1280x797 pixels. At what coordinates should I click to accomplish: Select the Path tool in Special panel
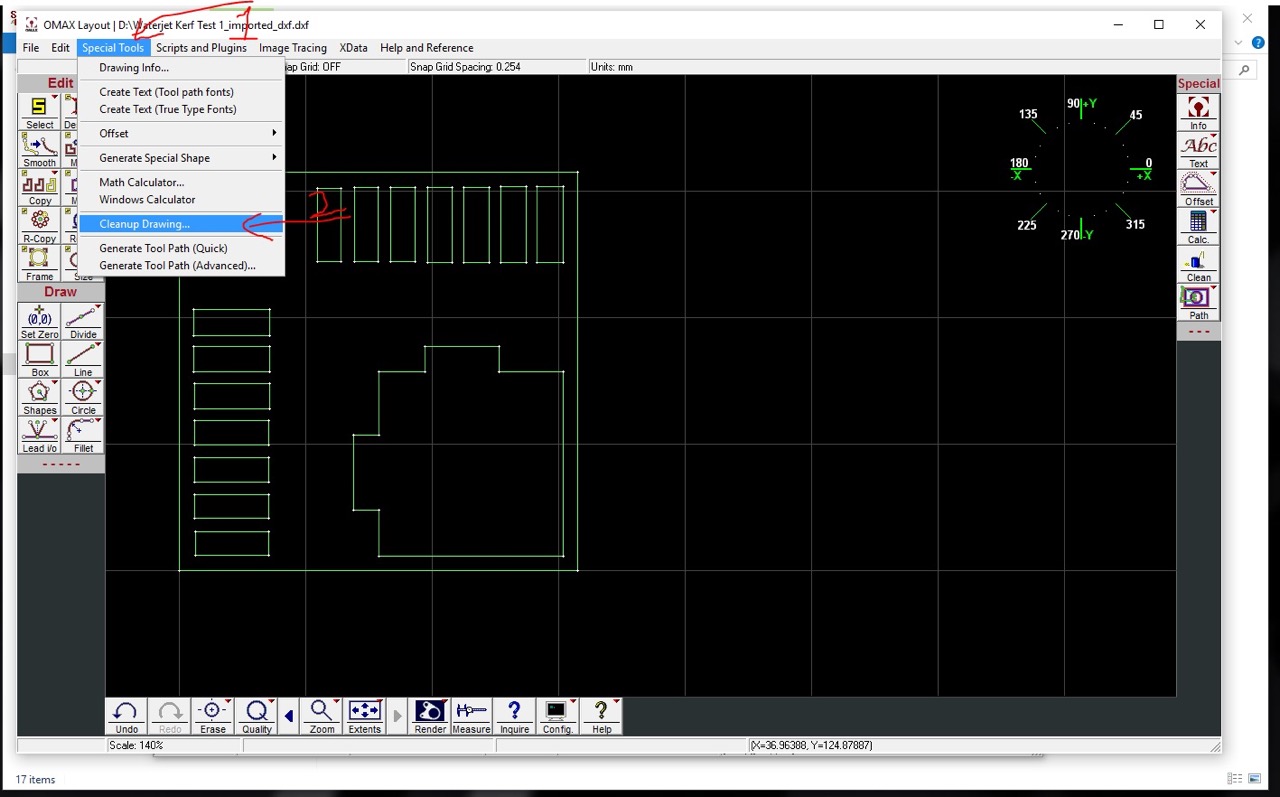(1198, 303)
